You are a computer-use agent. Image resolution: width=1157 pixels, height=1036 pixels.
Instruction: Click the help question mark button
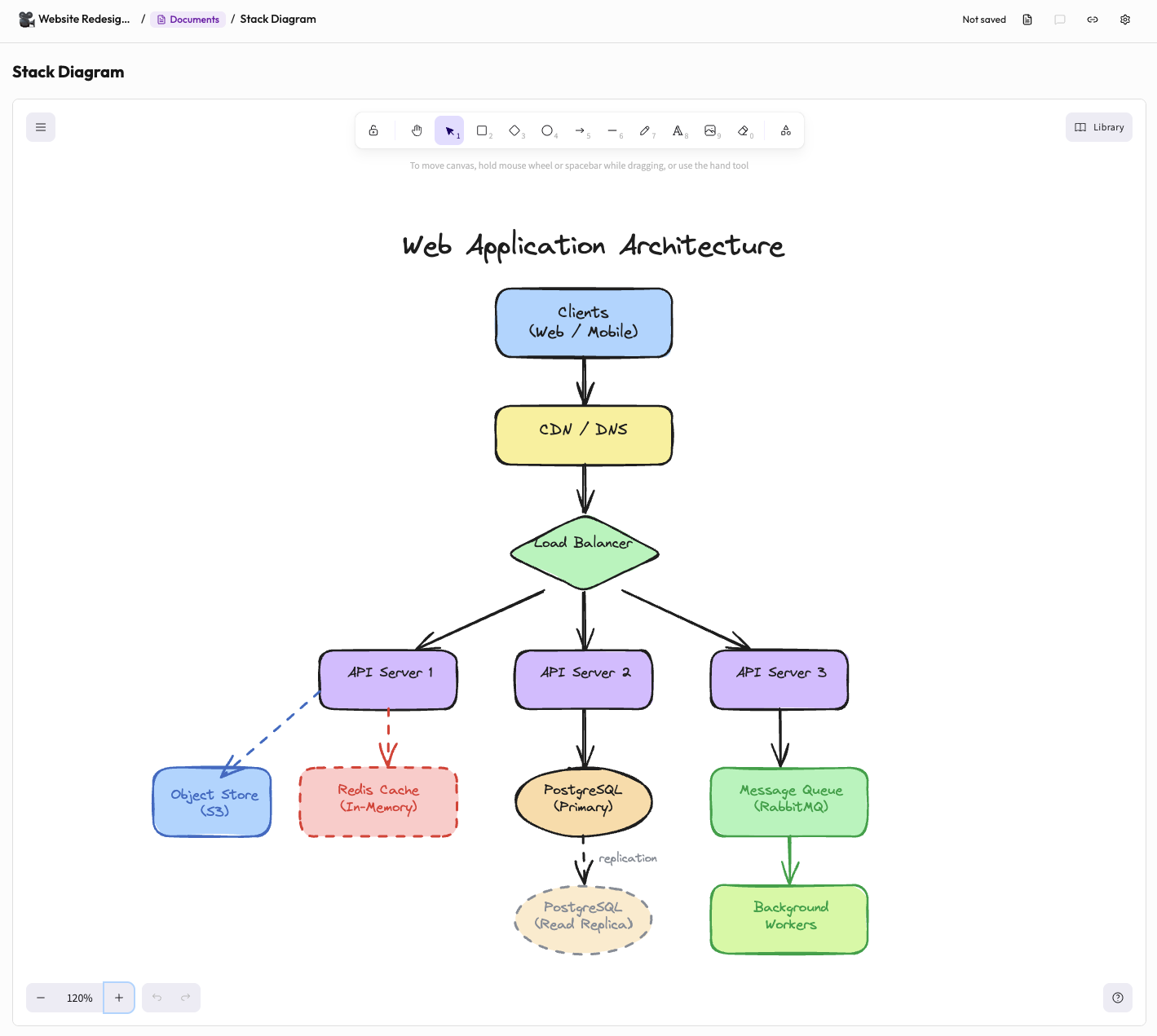pyautogui.click(x=1117, y=997)
